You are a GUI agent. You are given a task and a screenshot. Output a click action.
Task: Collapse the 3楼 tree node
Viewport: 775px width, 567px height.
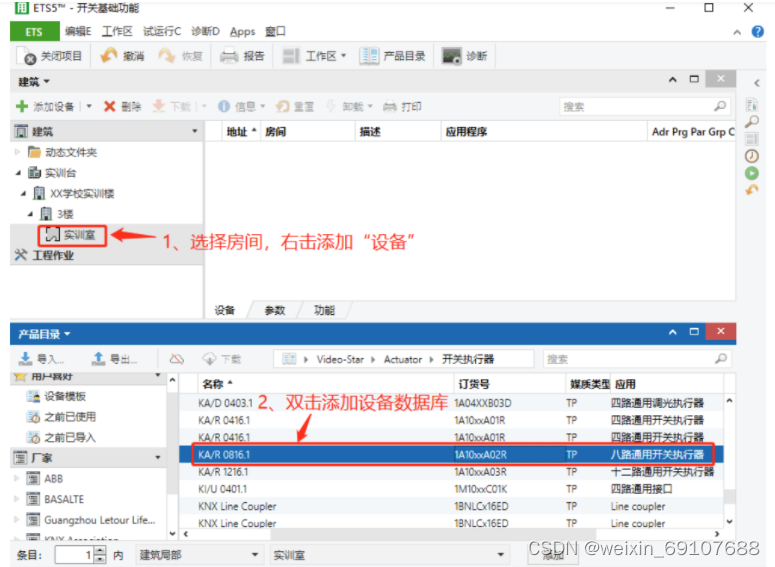tap(31, 214)
